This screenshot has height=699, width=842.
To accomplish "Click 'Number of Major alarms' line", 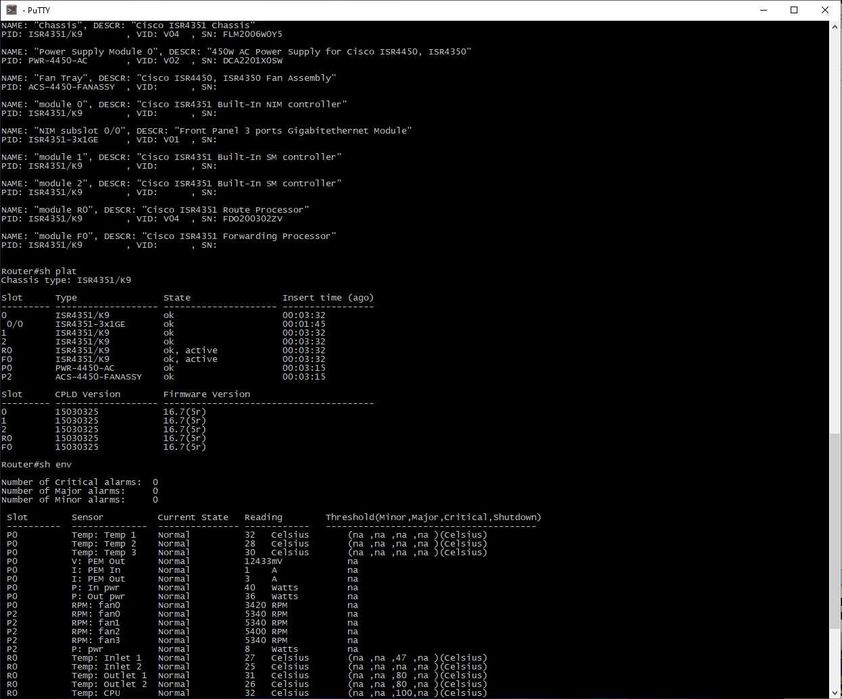I will [79, 491].
